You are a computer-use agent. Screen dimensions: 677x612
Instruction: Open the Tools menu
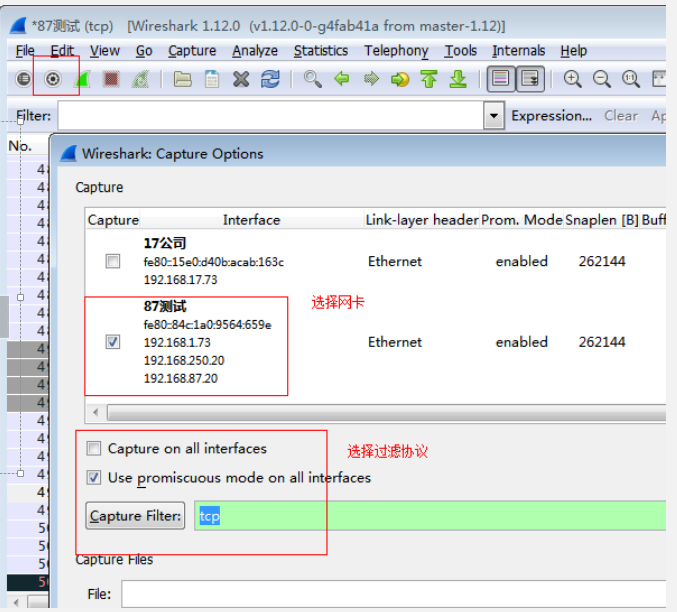pyautogui.click(x=460, y=51)
